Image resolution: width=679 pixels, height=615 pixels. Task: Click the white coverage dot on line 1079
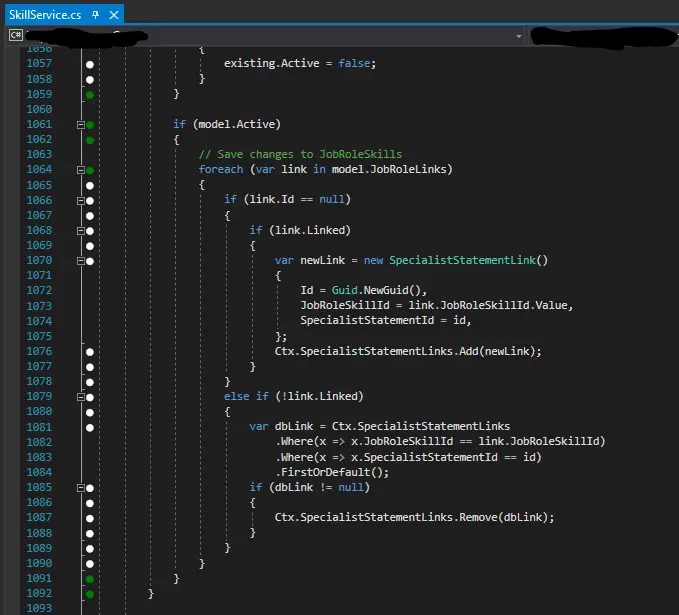coord(90,397)
